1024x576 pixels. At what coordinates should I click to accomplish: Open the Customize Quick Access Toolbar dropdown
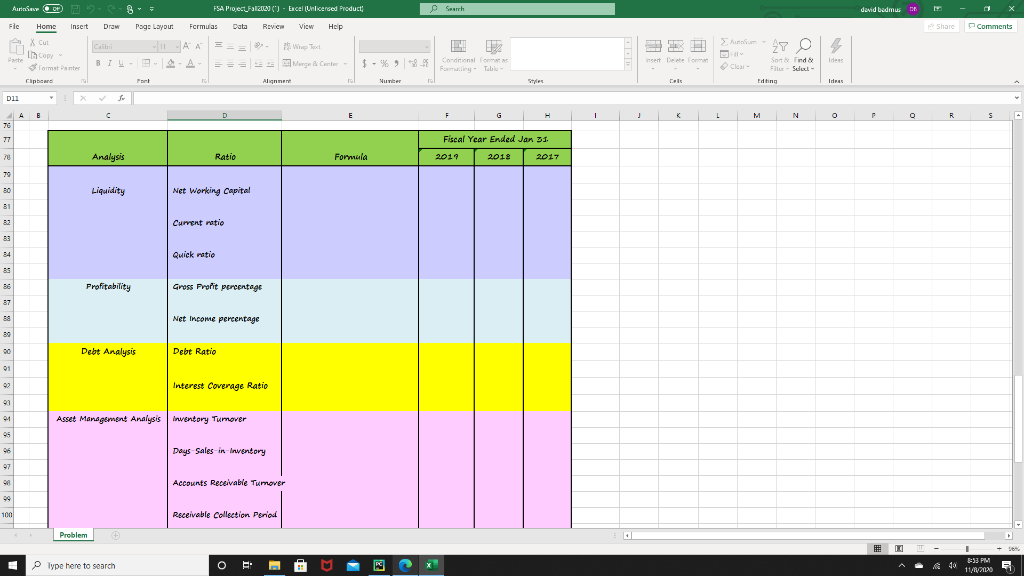coord(152,8)
